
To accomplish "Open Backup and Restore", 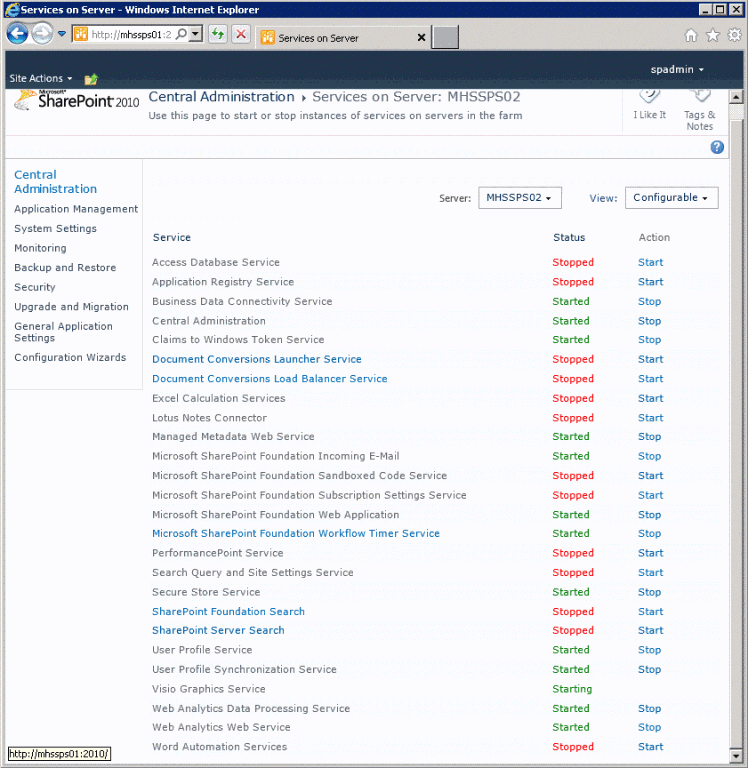I will click(x=65, y=268).
